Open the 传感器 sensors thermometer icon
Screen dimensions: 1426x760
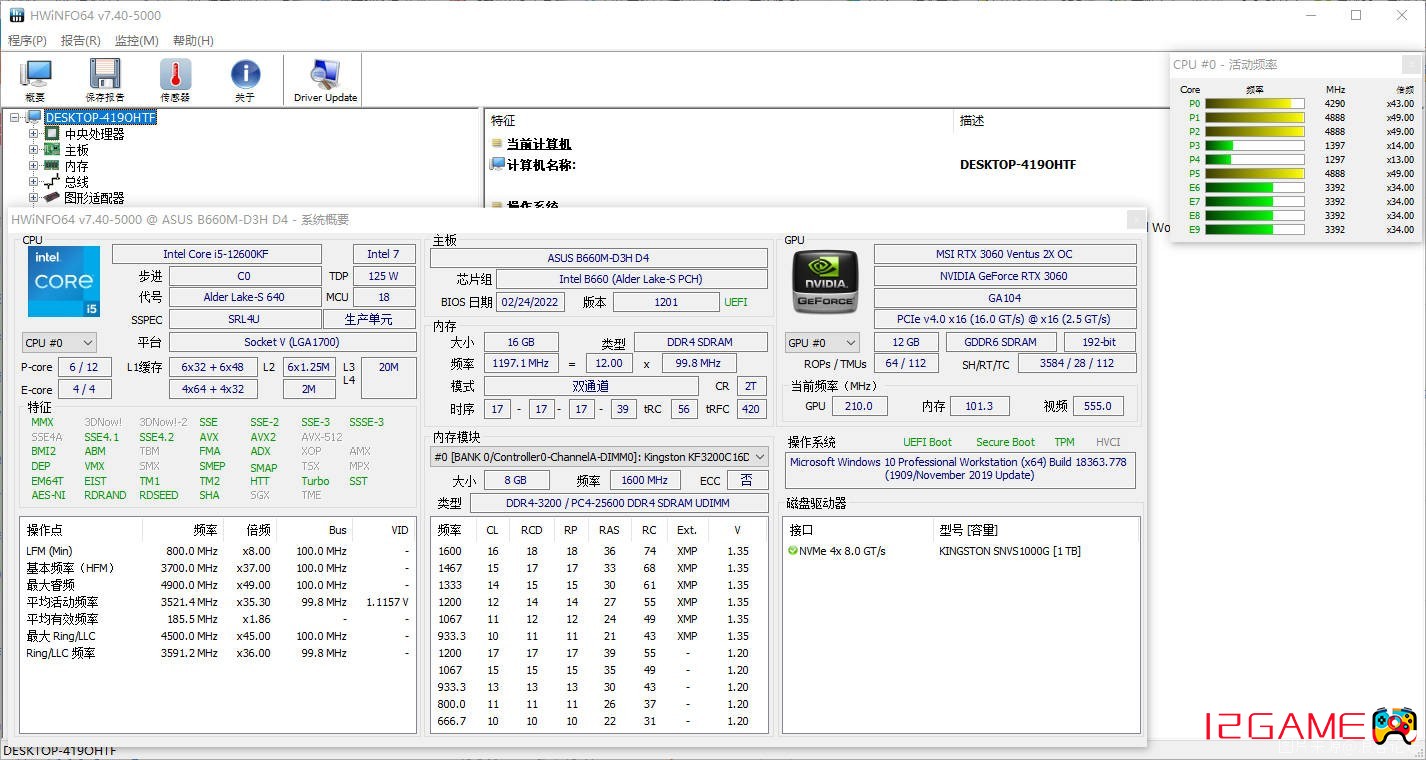[175, 80]
